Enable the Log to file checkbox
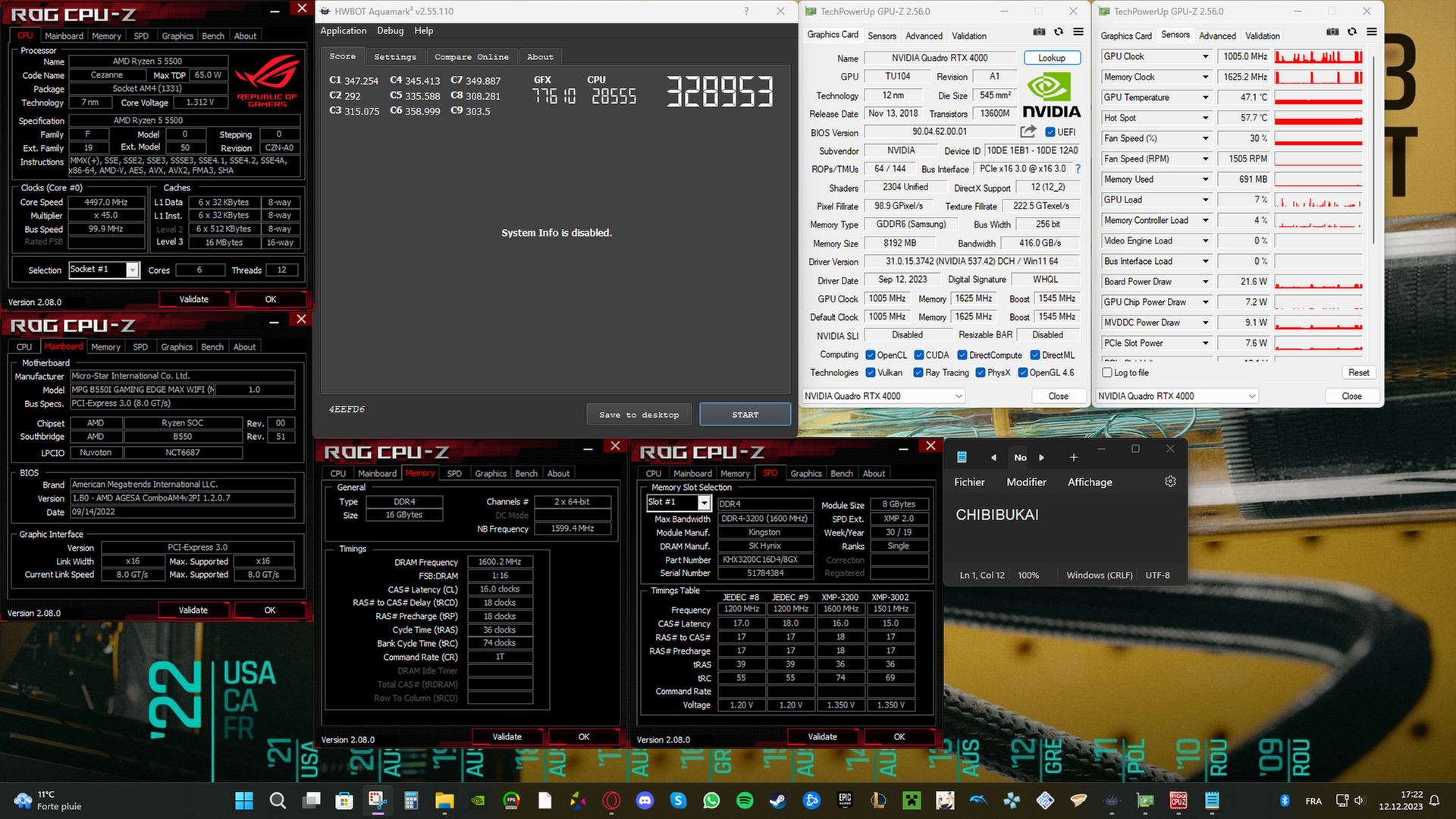Image resolution: width=1456 pixels, height=819 pixels. click(x=1108, y=372)
